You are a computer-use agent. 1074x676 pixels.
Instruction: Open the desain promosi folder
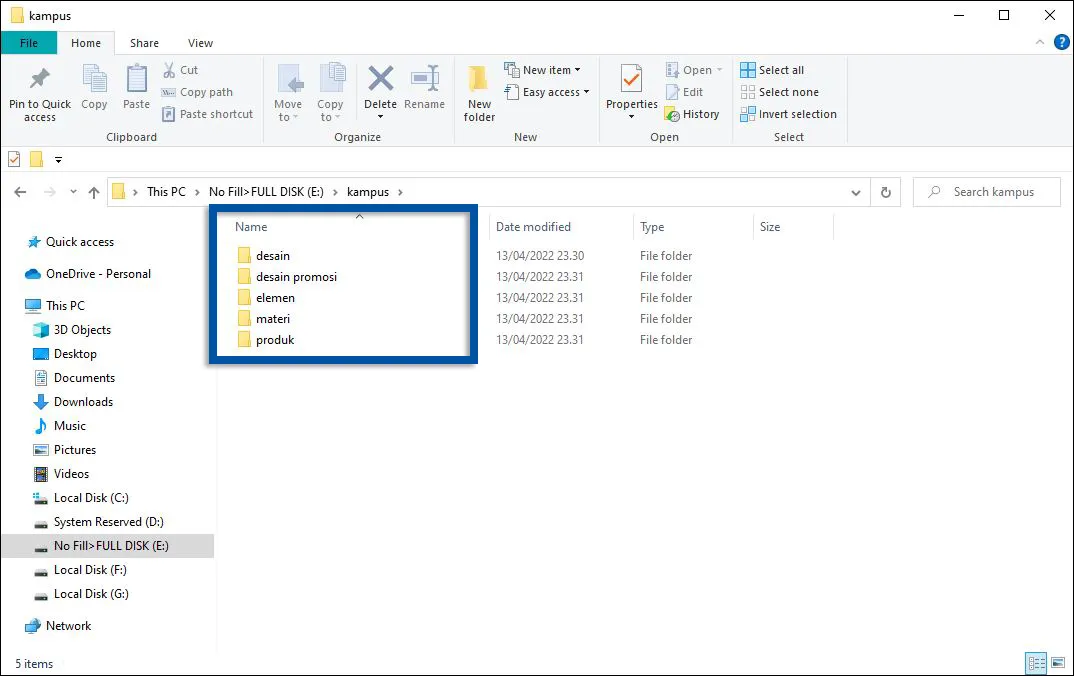coord(296,277)
